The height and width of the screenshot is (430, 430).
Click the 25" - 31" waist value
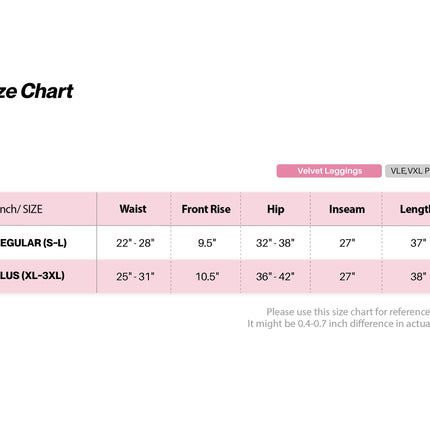point(135,276)
